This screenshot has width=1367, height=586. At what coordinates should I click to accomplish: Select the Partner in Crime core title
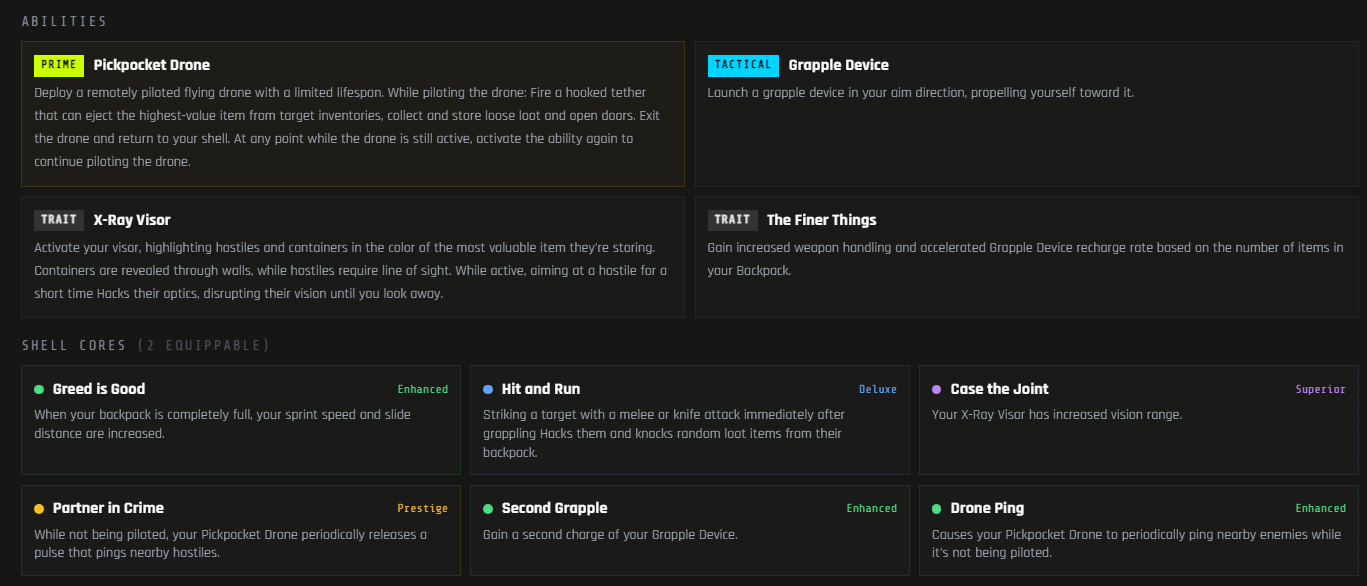click(108, 508)
